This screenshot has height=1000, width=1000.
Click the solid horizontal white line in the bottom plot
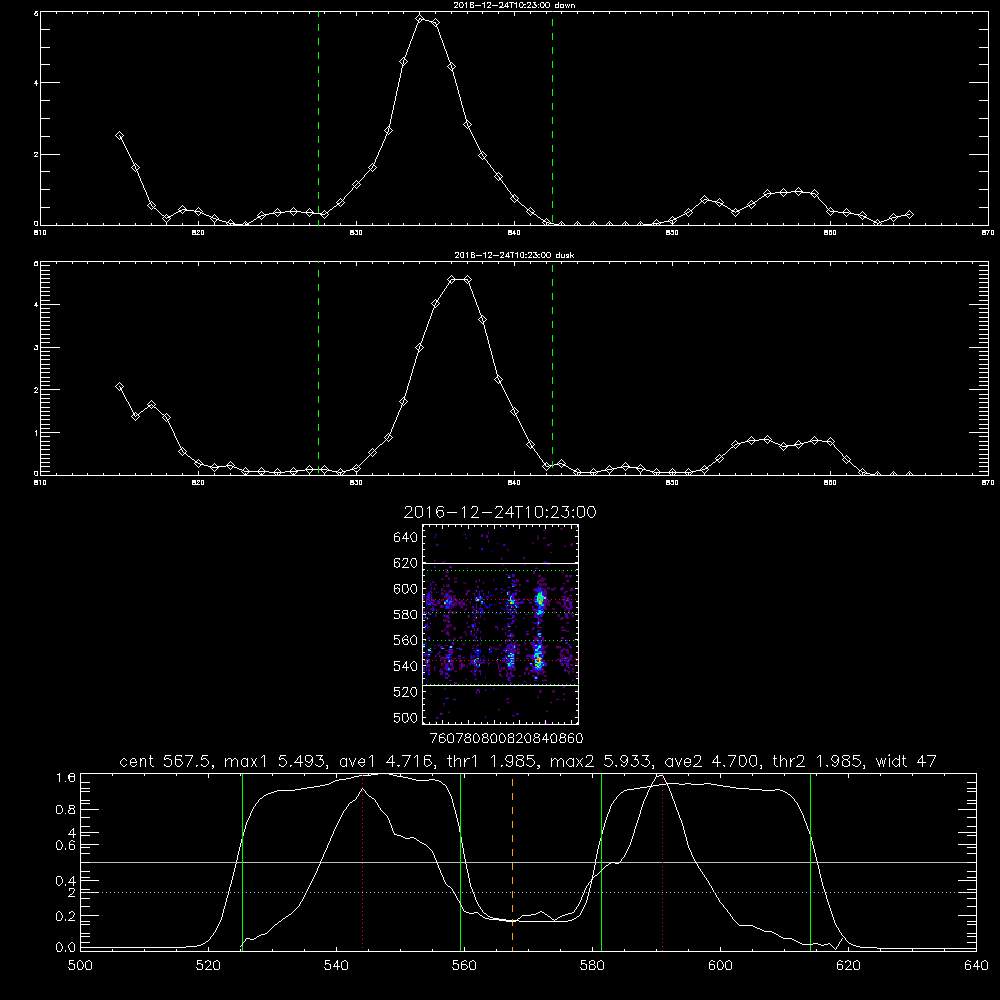pos(528,862)
